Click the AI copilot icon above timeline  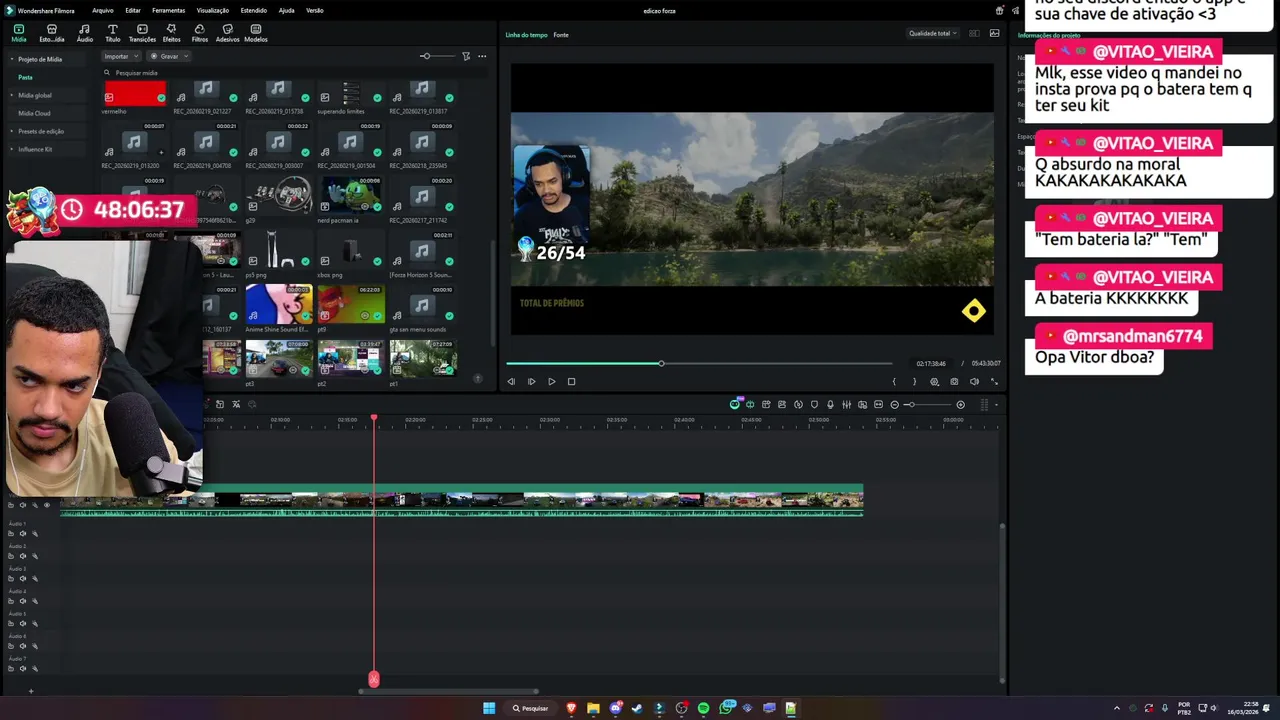[x=735, y=403]
